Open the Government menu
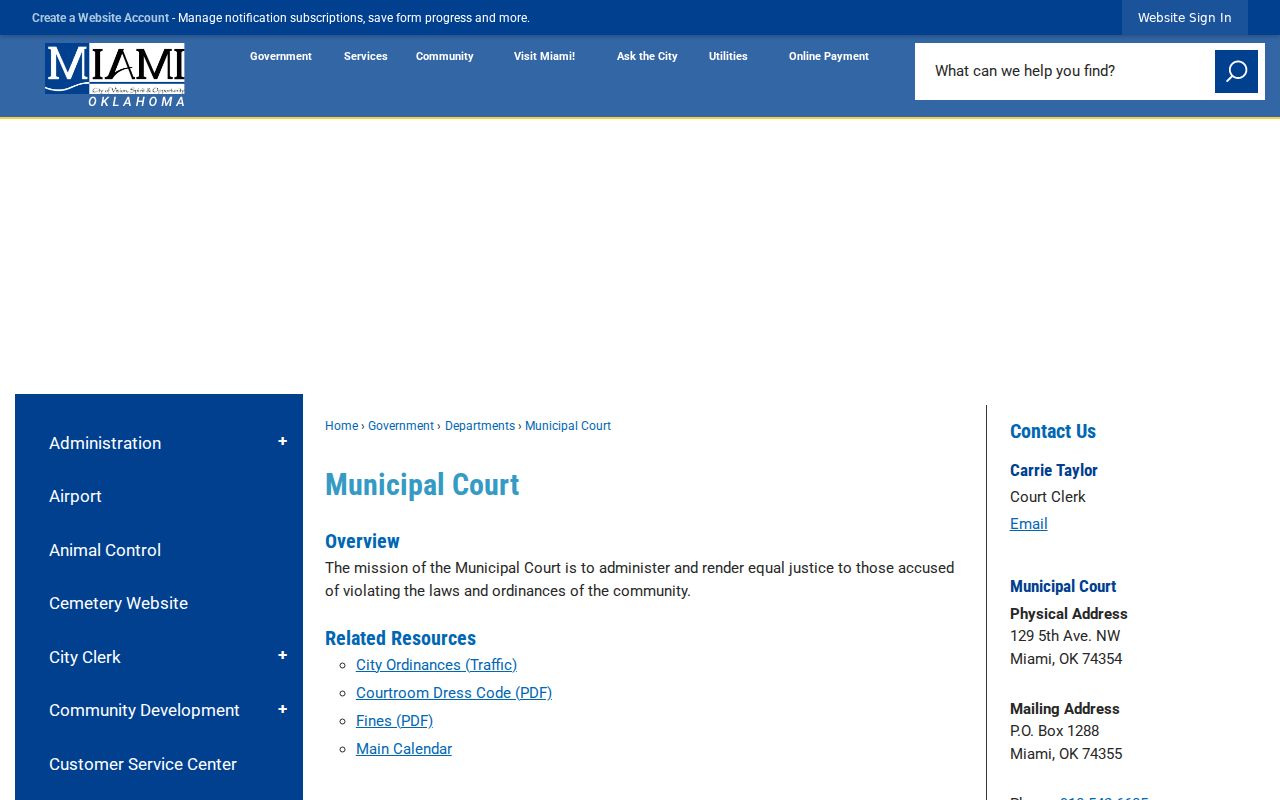Image resolution: width=1280 pixels, height=800 pixels. click(x=281, y=56)
